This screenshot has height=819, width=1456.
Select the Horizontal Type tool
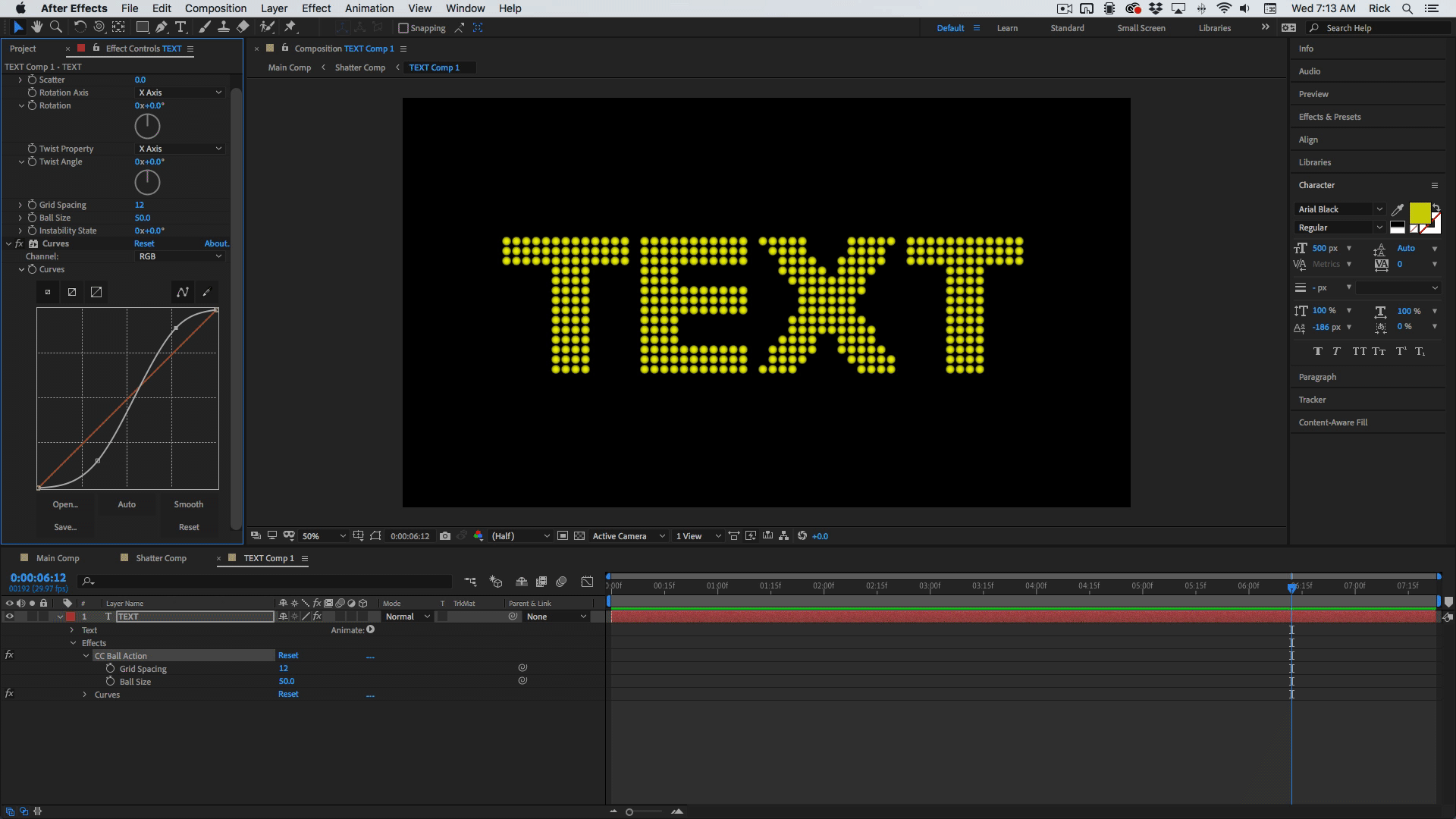tap(180, 27)
